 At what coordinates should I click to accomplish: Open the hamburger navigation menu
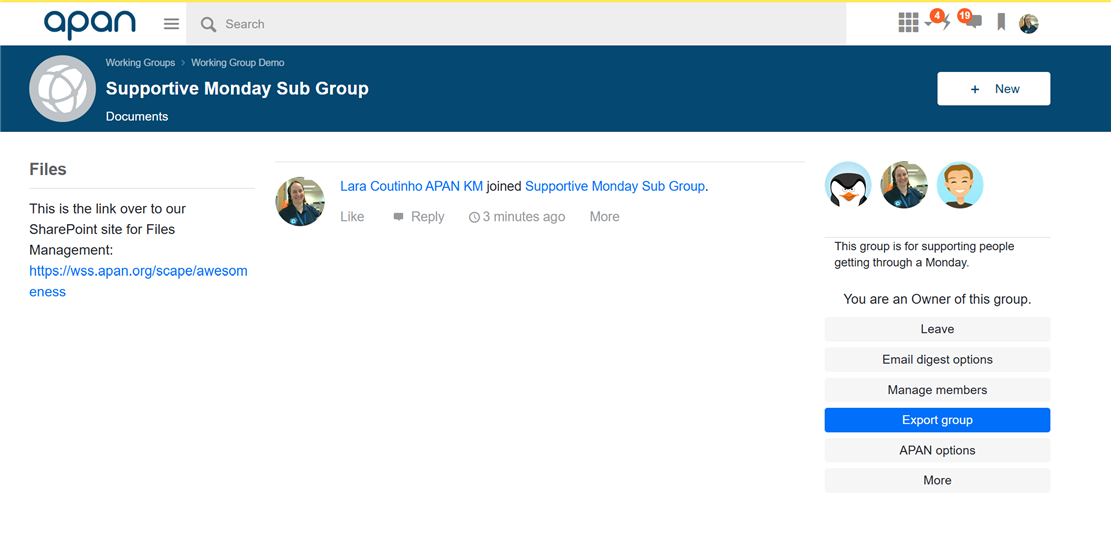pos(171,24)
